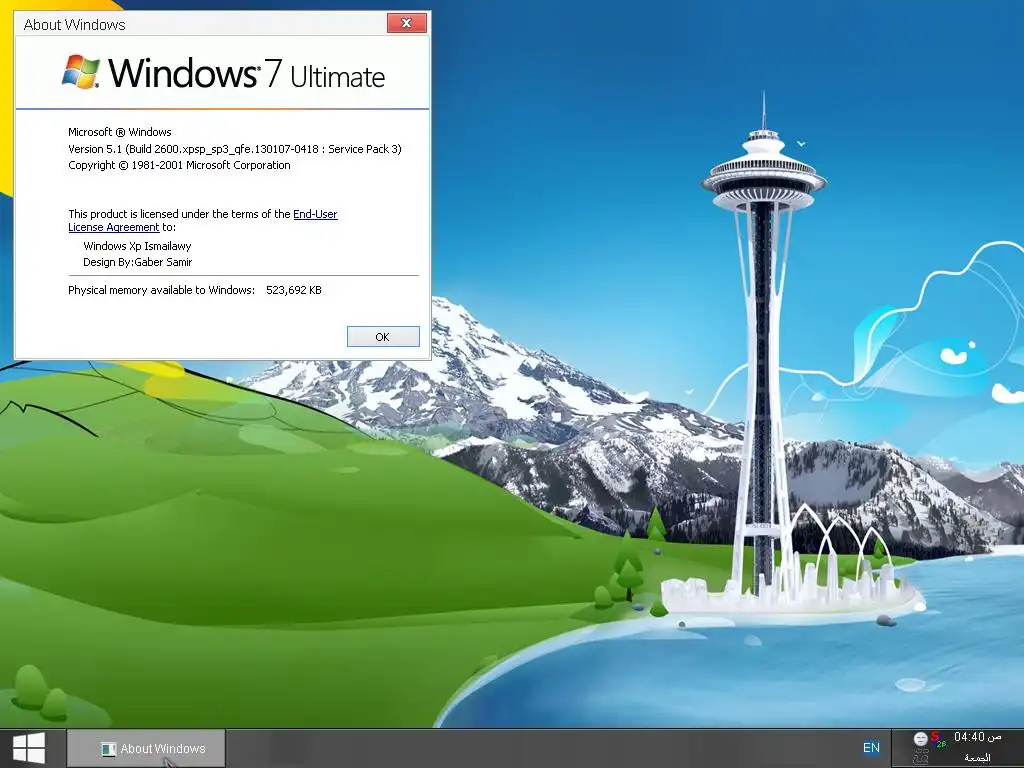Click the Windows flag logo in dialog
1024x768 pixels.
(x=81, y=71)
